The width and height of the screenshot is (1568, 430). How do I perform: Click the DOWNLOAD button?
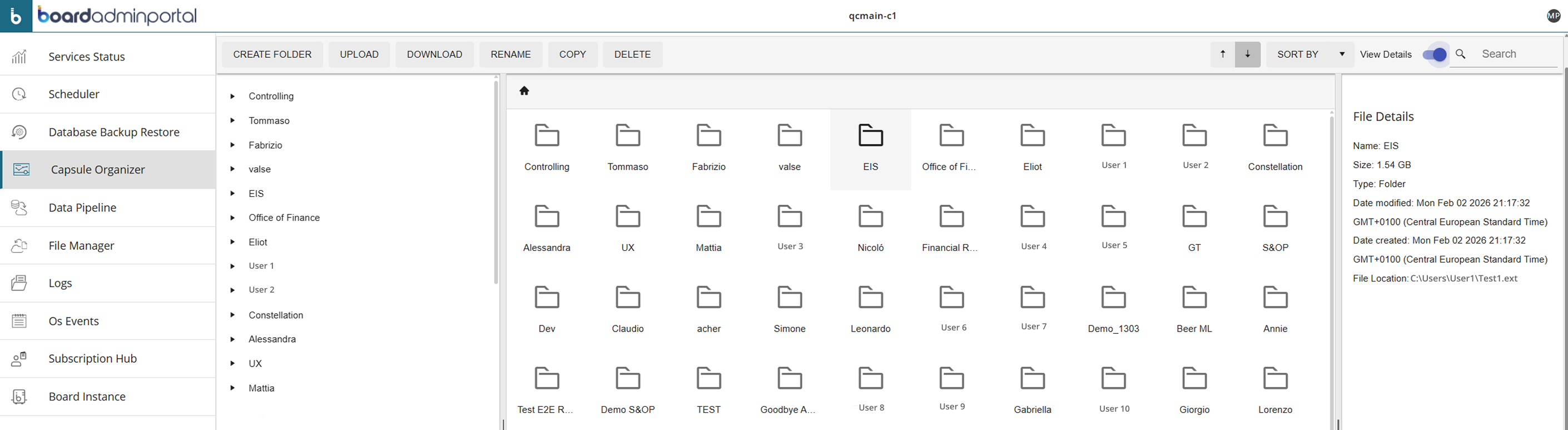tap(435, 54)
